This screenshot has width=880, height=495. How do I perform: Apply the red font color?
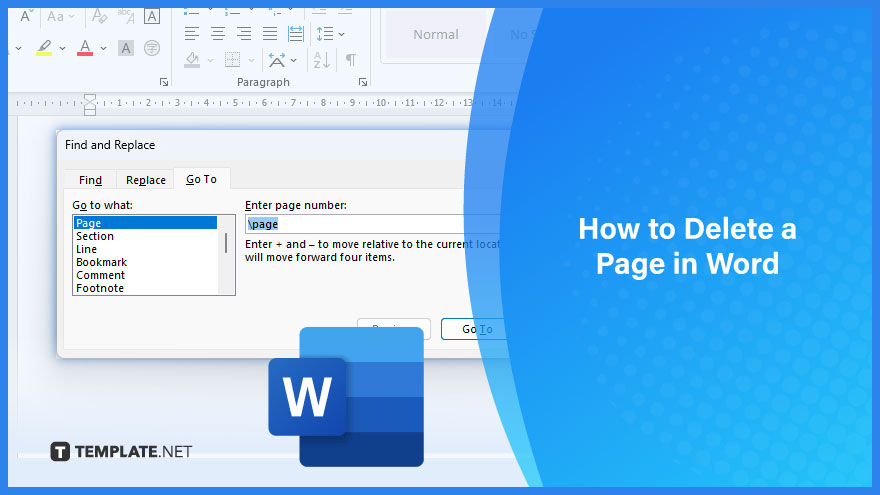point(85,48)
